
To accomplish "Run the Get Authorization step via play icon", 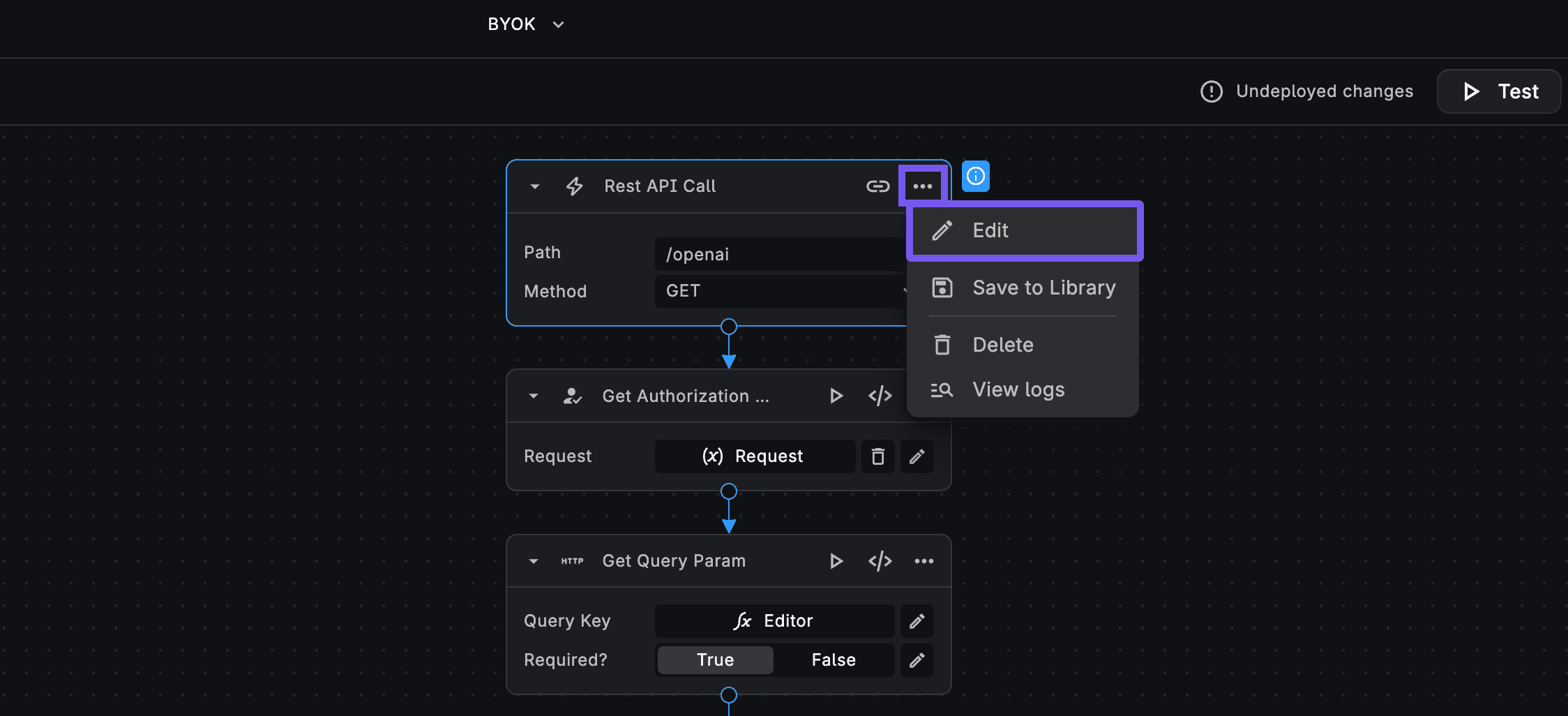I will point(836,396).
